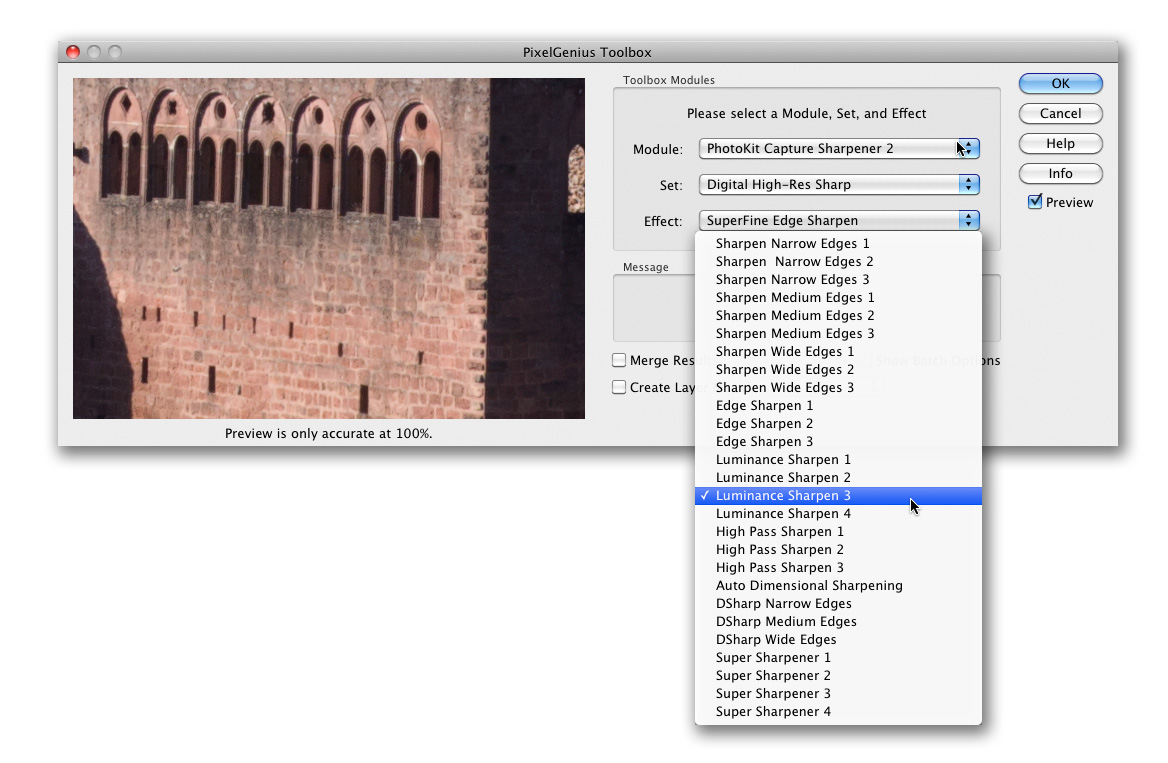1168x763 pixels.
Task: Click the OK button
Action: (1060, 83)
